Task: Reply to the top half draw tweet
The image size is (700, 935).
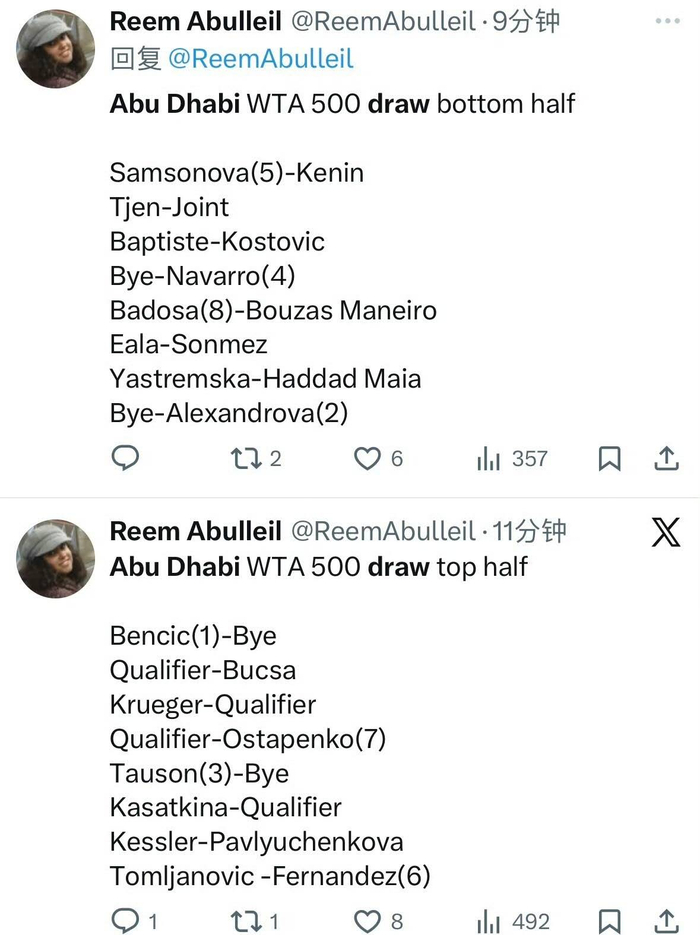Action: (125, 920)
